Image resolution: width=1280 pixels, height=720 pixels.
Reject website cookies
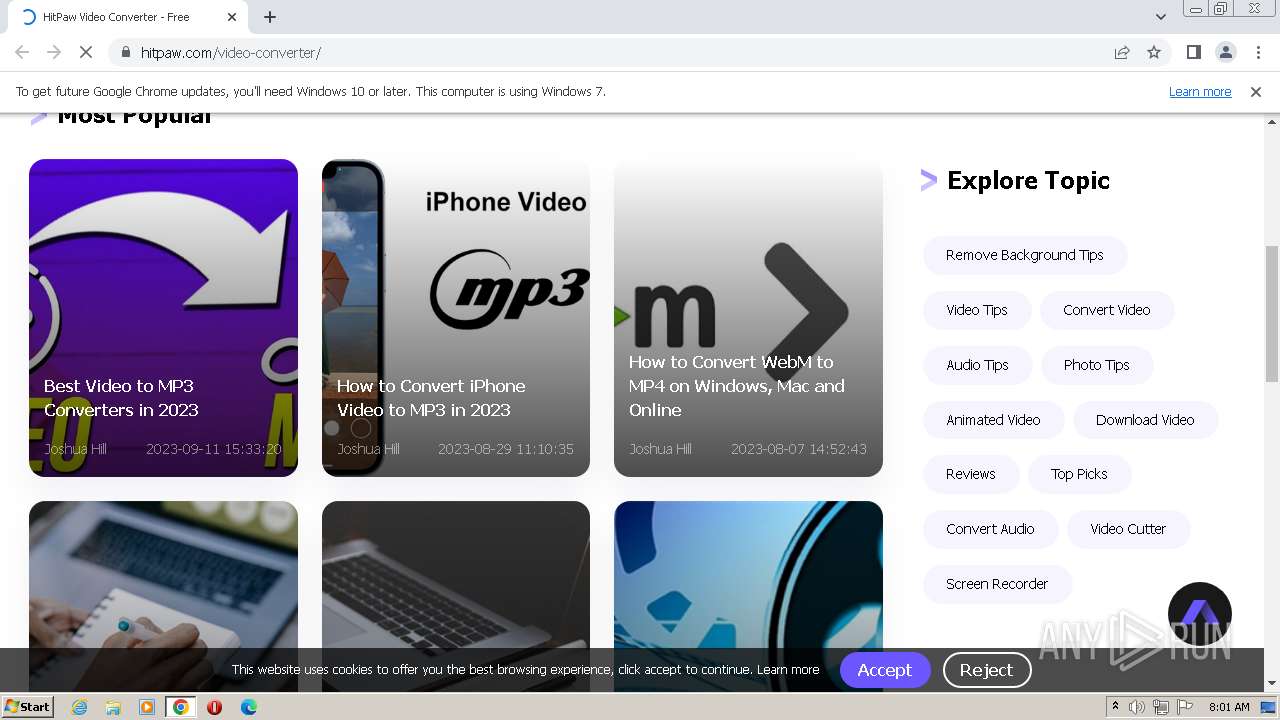point(987,670)
